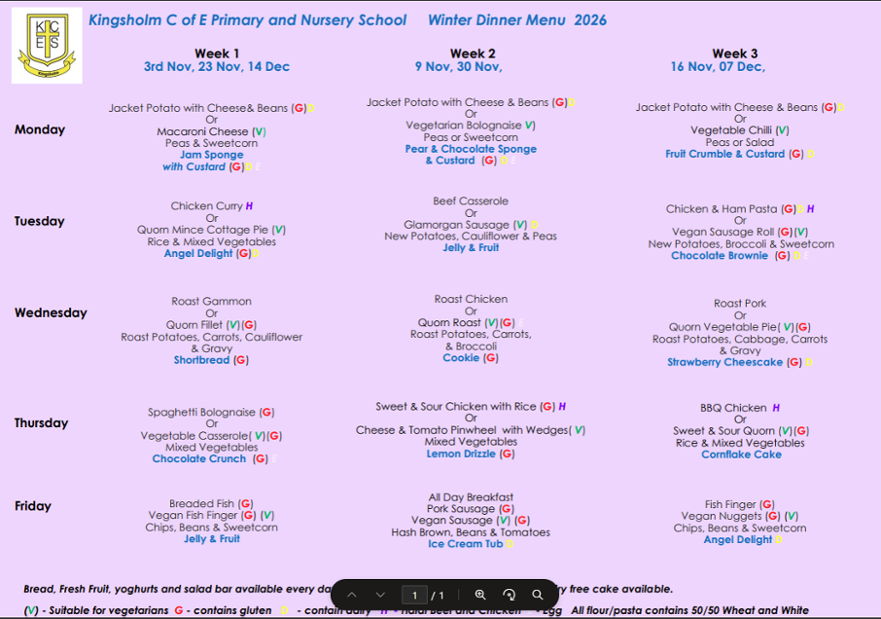Click 'Spaghetti Bolognaise' menu item
881x619 pixels.
click(x=202, y=412)
